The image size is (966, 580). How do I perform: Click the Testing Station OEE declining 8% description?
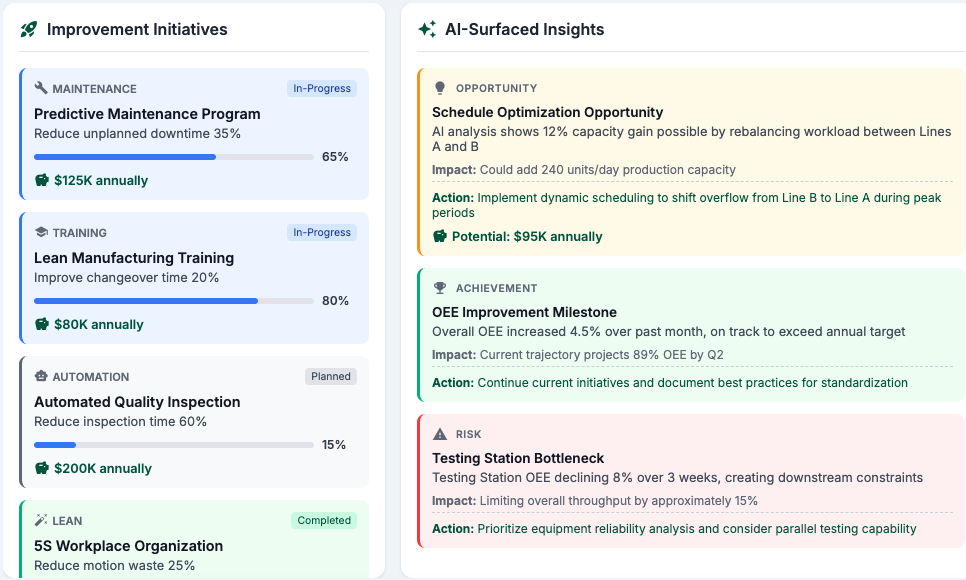tap(677, 478)
